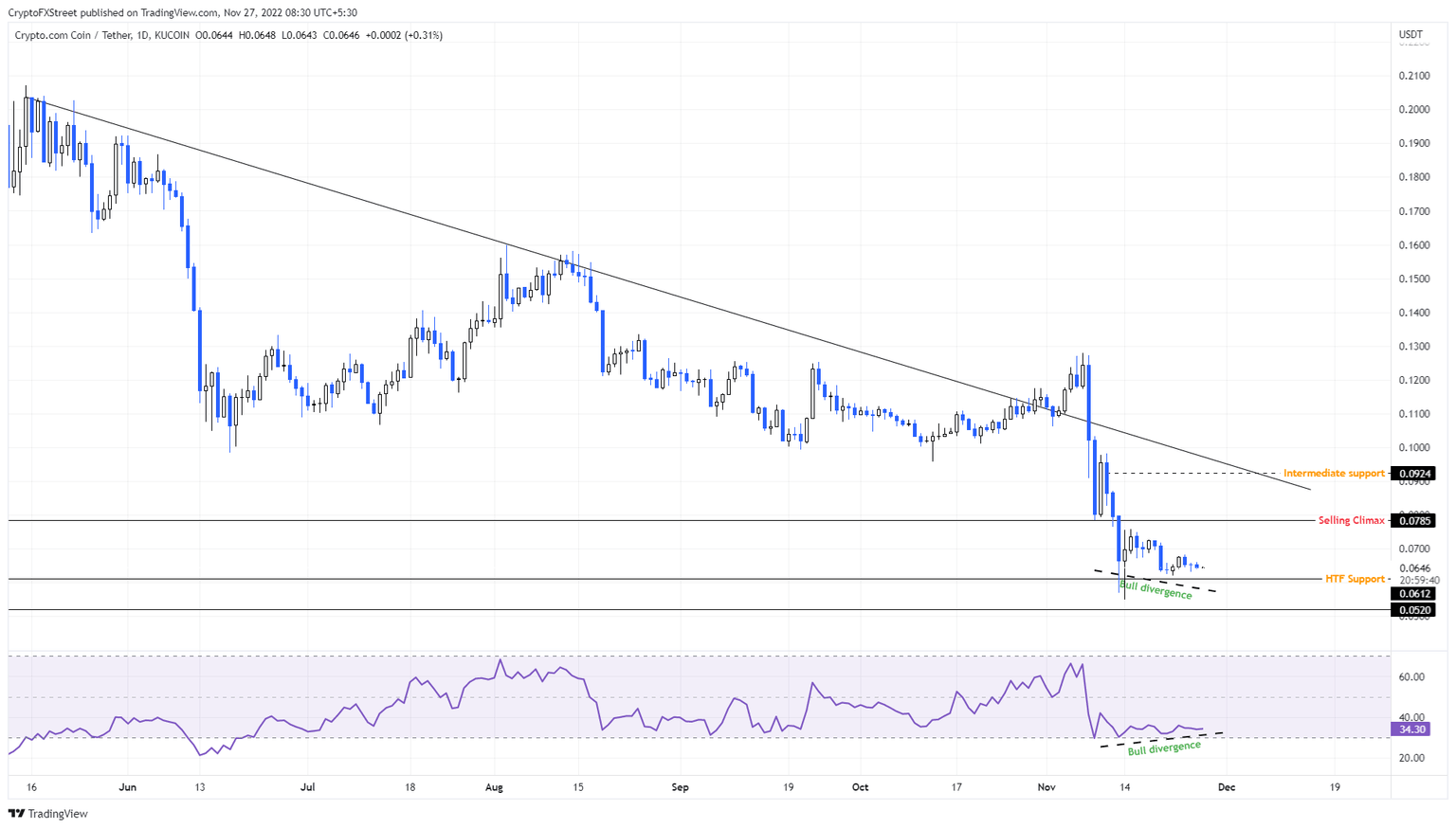Click the 0.0520 price tag
This screenshot has width=1456, height=828.
pos(1411,610)
